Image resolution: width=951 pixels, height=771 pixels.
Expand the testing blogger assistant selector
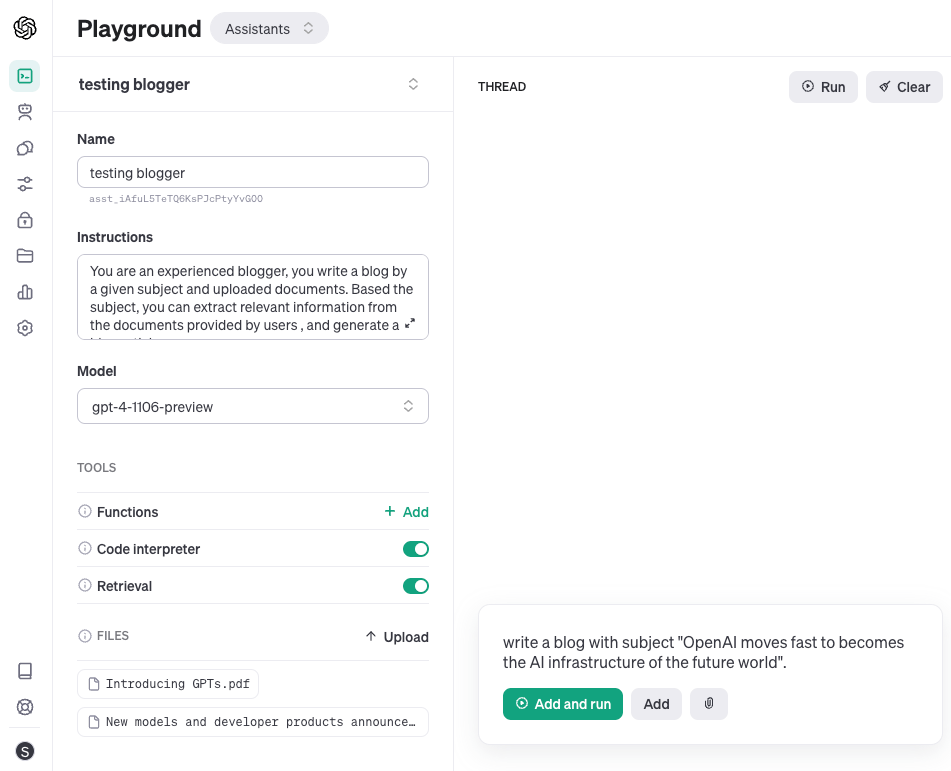(413, 85)
